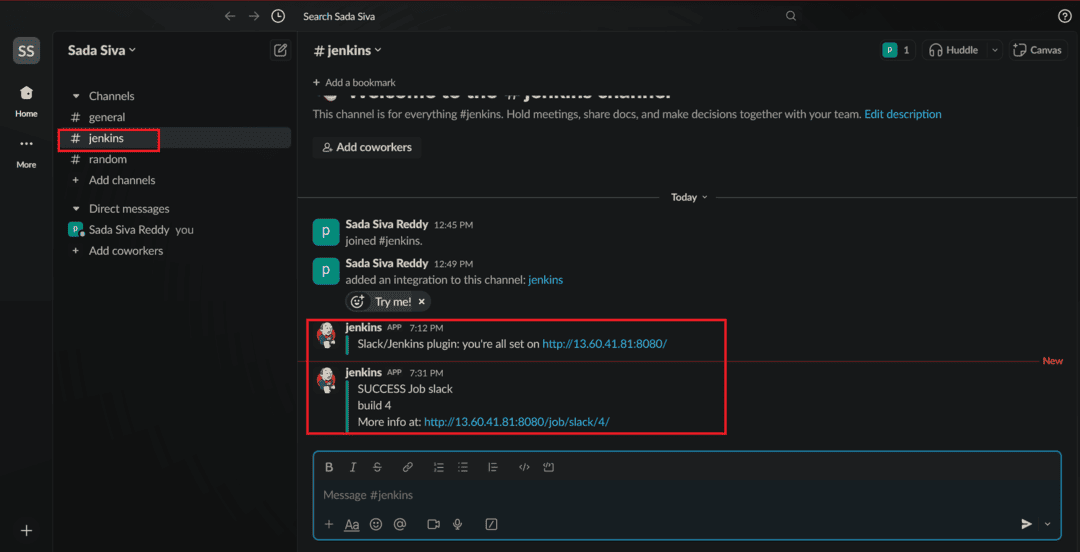Open the channel Canvas
This screenshot has height=552, width=1080.
[1039, 50]
